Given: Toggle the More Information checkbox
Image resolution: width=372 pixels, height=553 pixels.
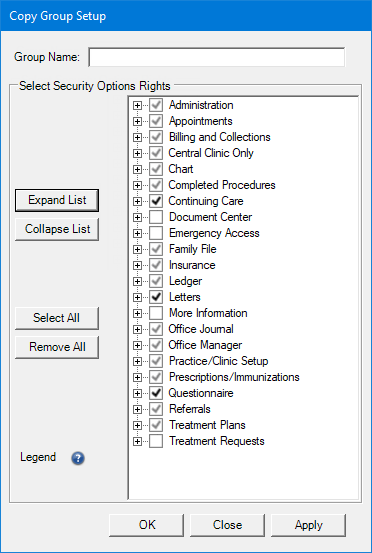Looking at the screenshot, I should click(x=156, y=313).
